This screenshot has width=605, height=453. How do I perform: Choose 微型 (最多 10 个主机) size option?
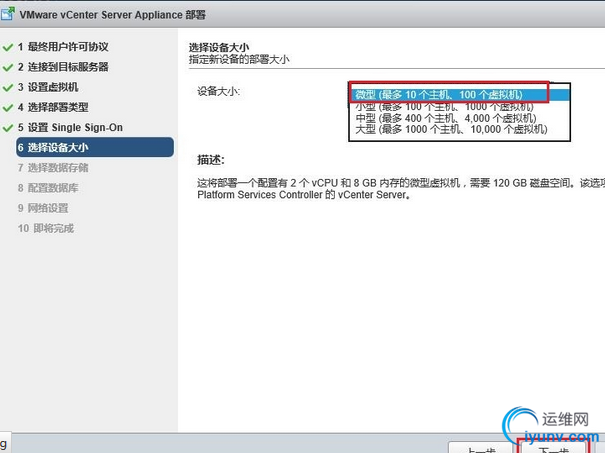coord(460,95)
